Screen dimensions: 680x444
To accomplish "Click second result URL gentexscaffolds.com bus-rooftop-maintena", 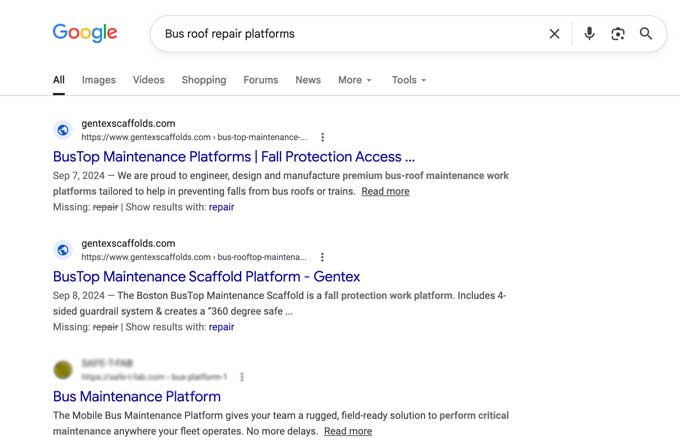I will [194, 257].
